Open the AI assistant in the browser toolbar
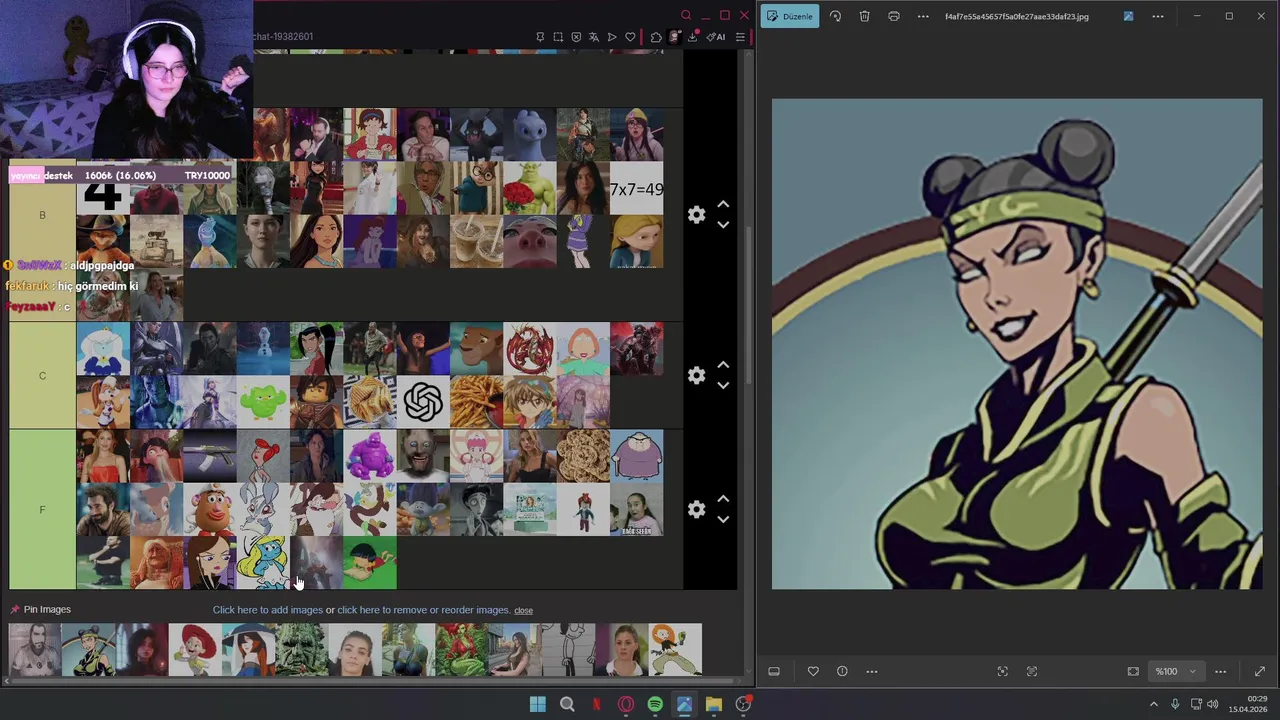Image resolution: width=1280 pixels, height=720 pixels. (716, 37)
